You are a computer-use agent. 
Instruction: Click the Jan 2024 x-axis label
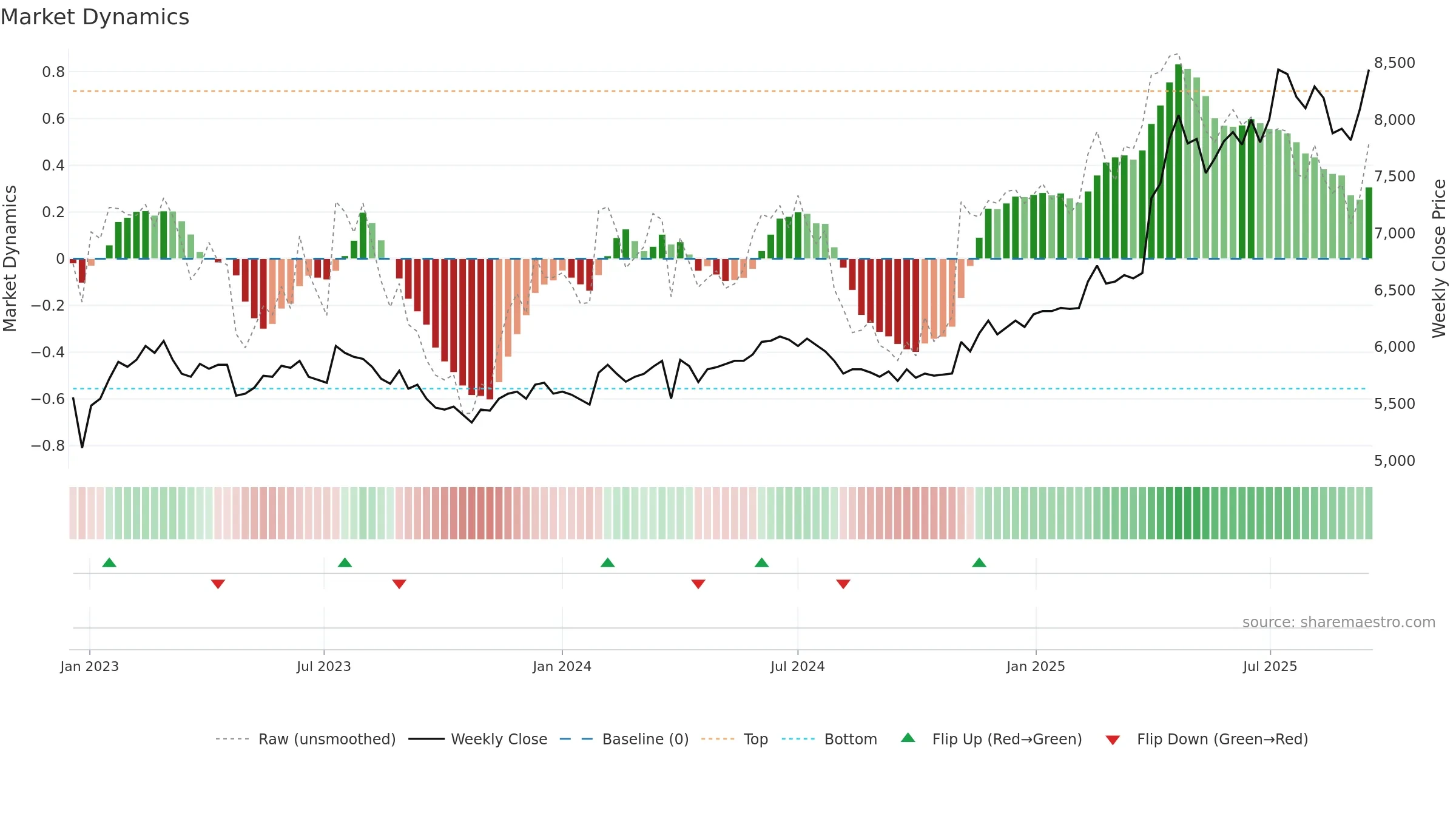point(562,666)
